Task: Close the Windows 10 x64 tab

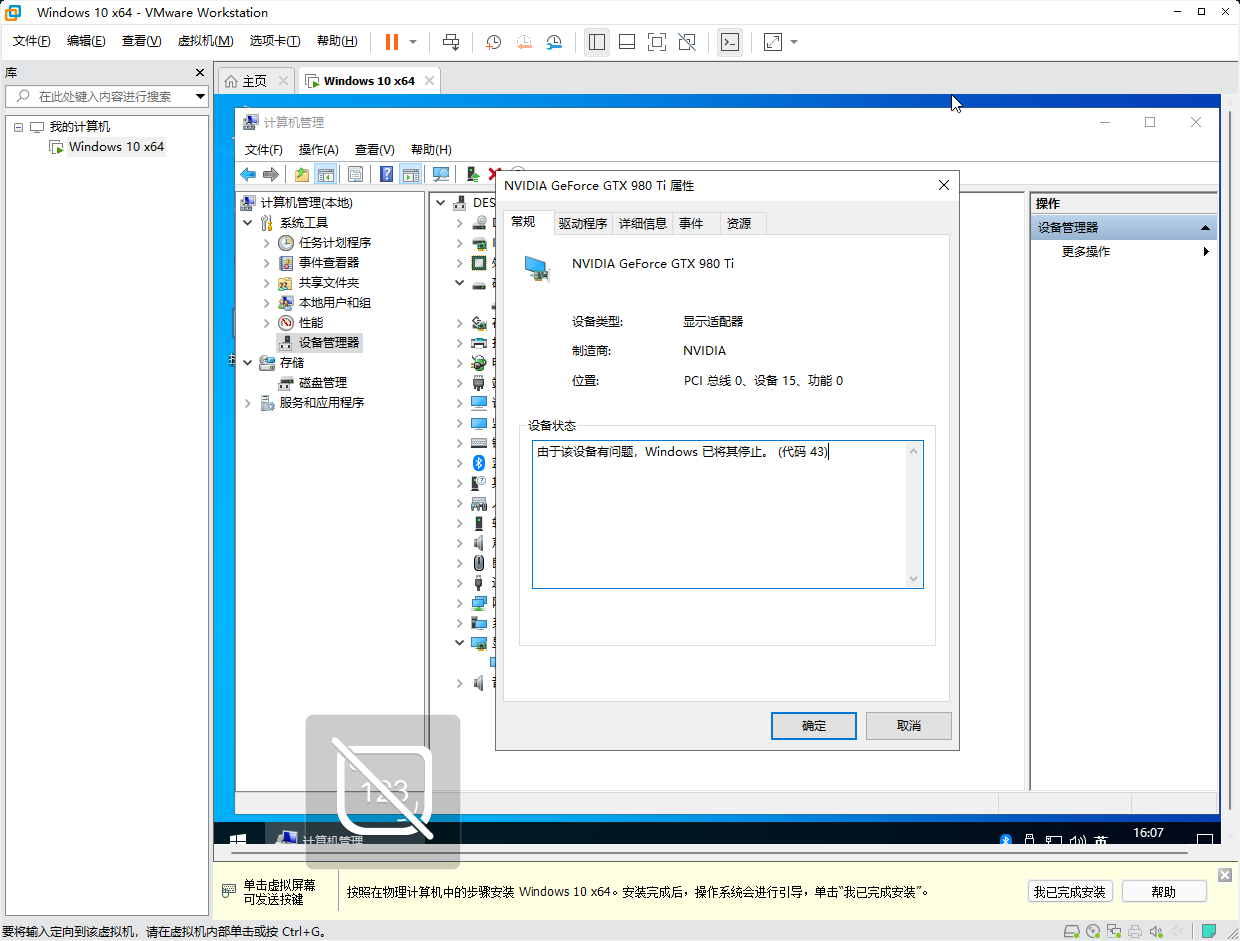Action: pyautogui.click(x=430, y=81)
